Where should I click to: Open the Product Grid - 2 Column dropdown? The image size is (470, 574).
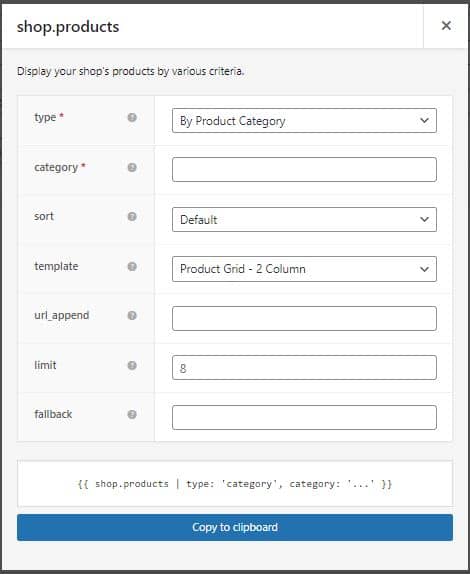(304, 269)
